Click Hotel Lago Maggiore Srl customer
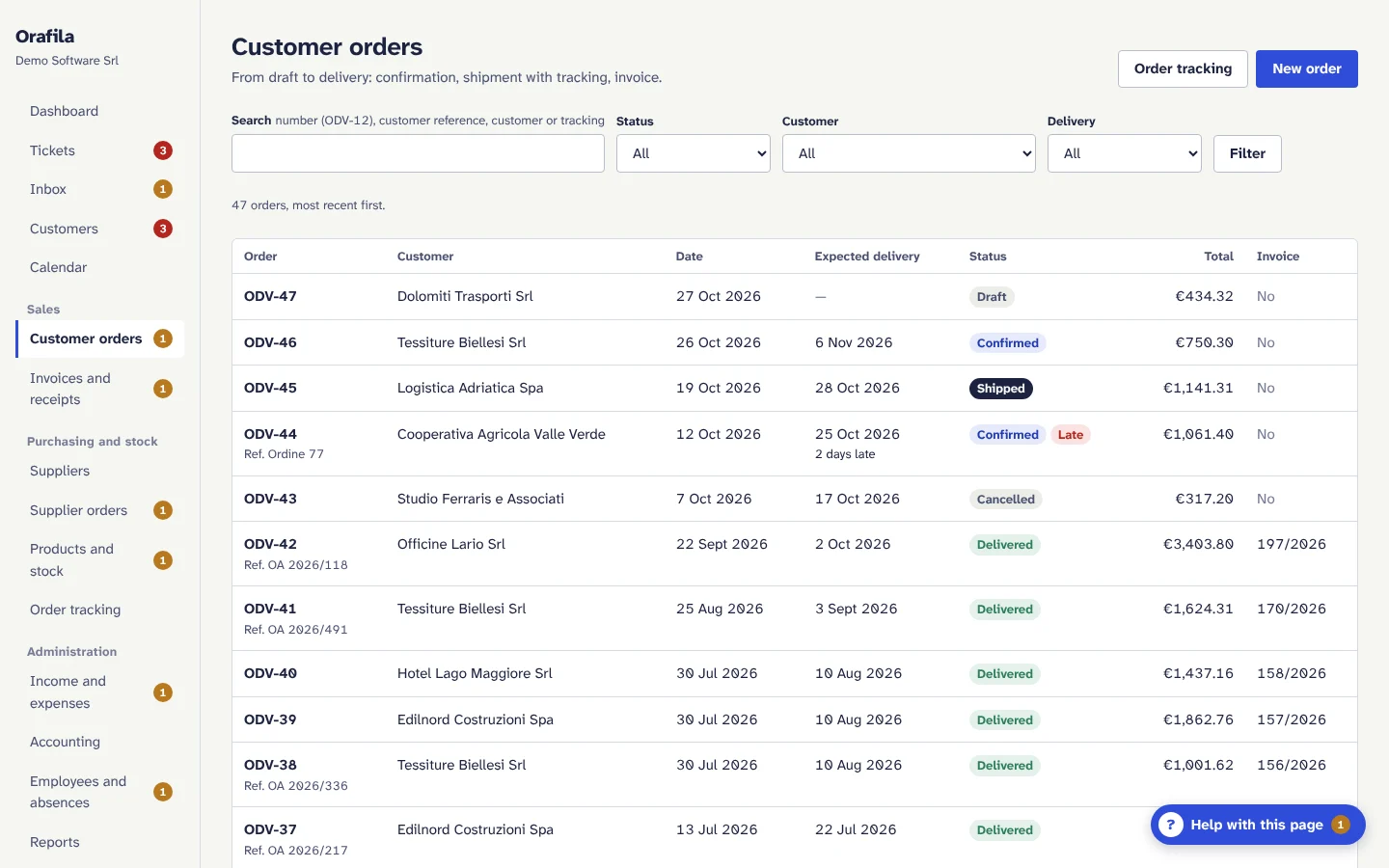The height and width of the screenshot is (868, 1389). [x=475, y=673]
